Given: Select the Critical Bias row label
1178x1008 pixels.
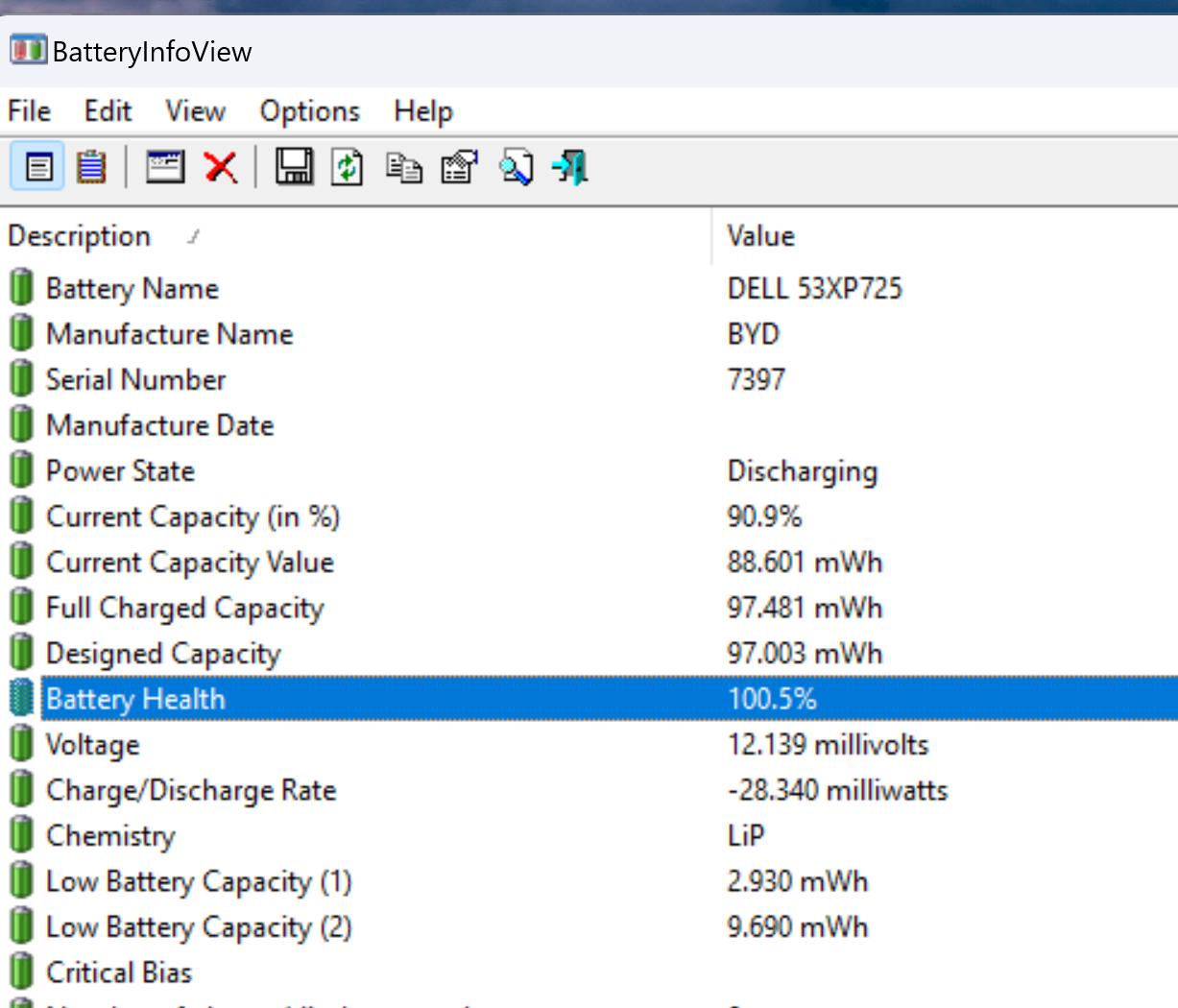Looking at the screenshot, I should [119, 972].
